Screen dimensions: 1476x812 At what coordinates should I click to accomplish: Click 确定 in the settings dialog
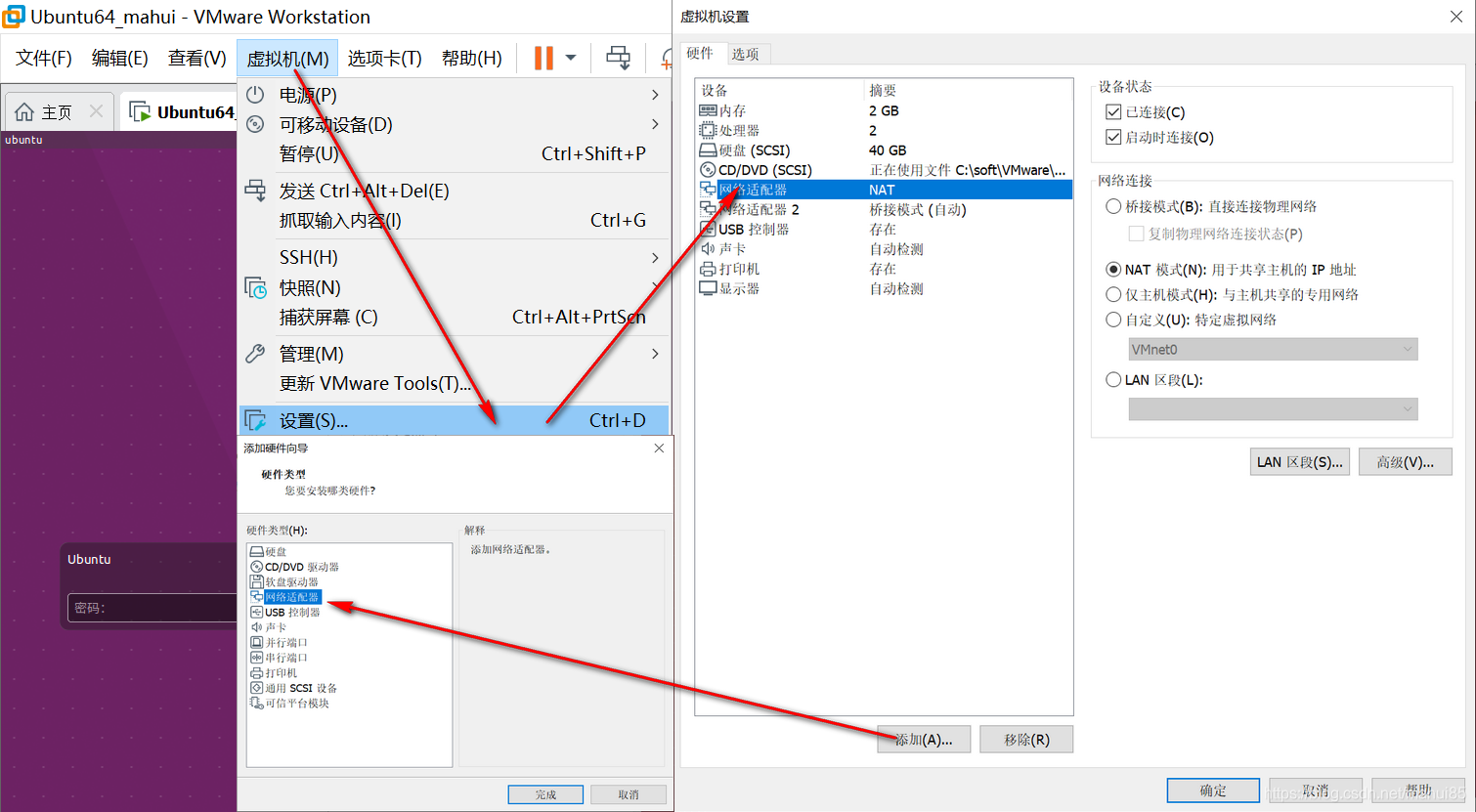point(1213,791)
